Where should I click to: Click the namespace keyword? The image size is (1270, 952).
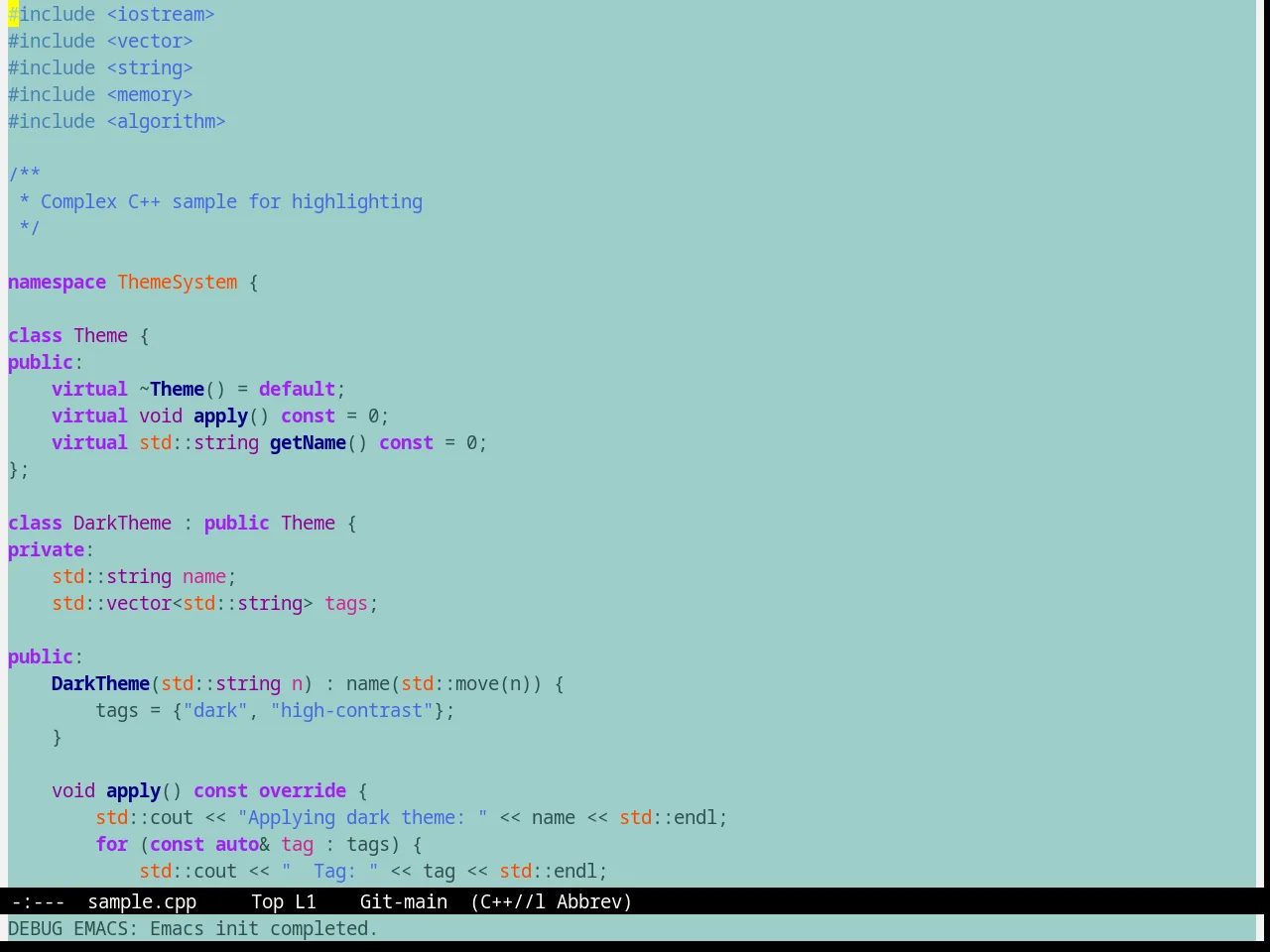pyautogui.click(x=57, y=282)
